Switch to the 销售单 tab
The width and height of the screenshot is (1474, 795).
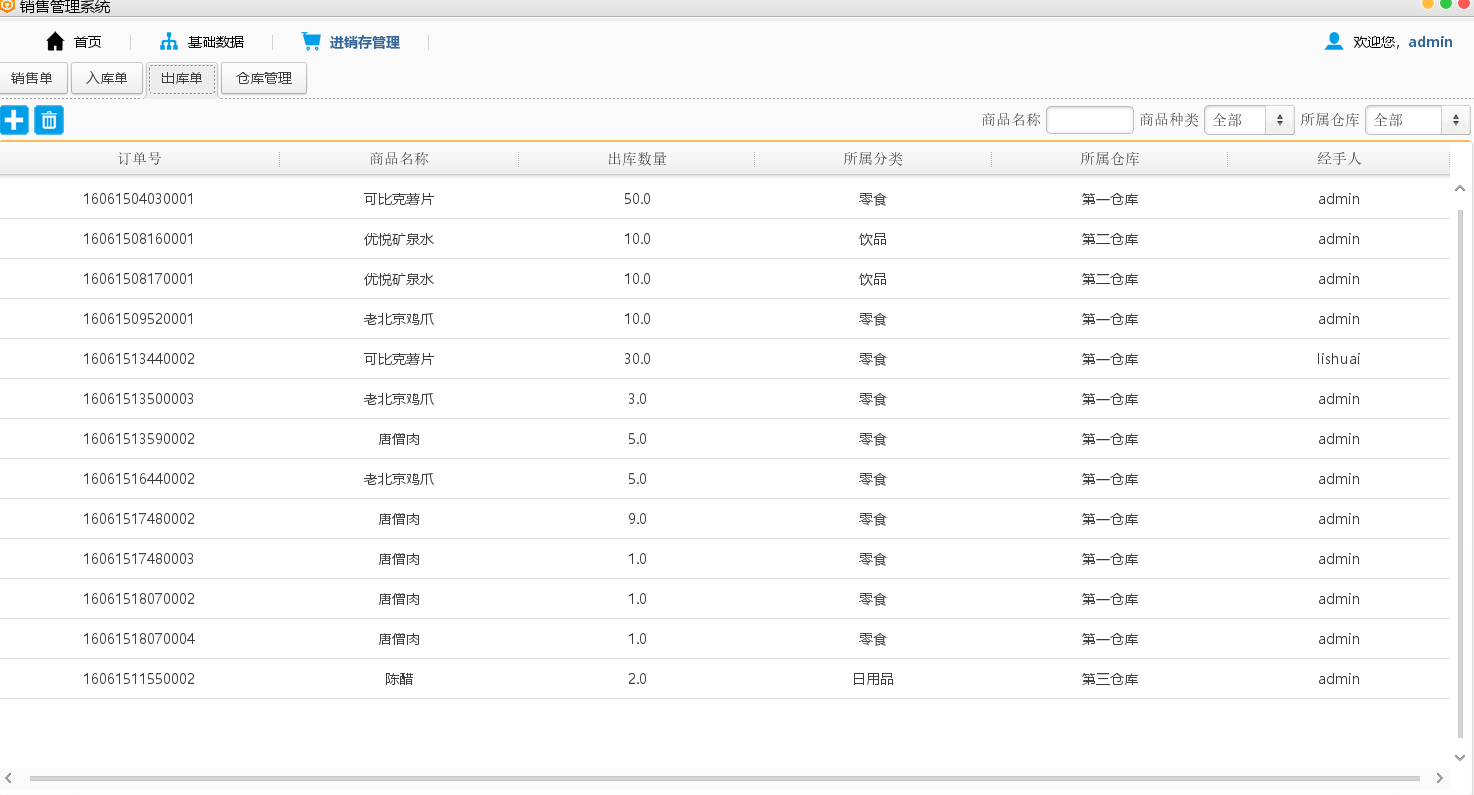(x=32, y=78)
